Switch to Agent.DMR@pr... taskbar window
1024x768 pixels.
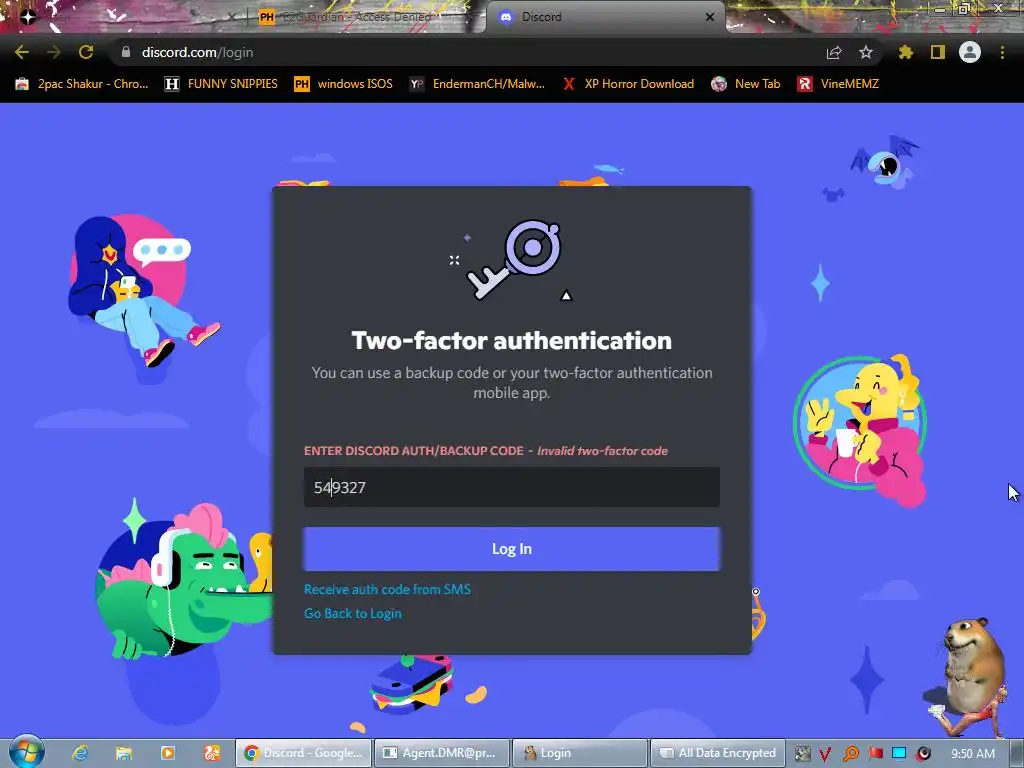[441, 753]
